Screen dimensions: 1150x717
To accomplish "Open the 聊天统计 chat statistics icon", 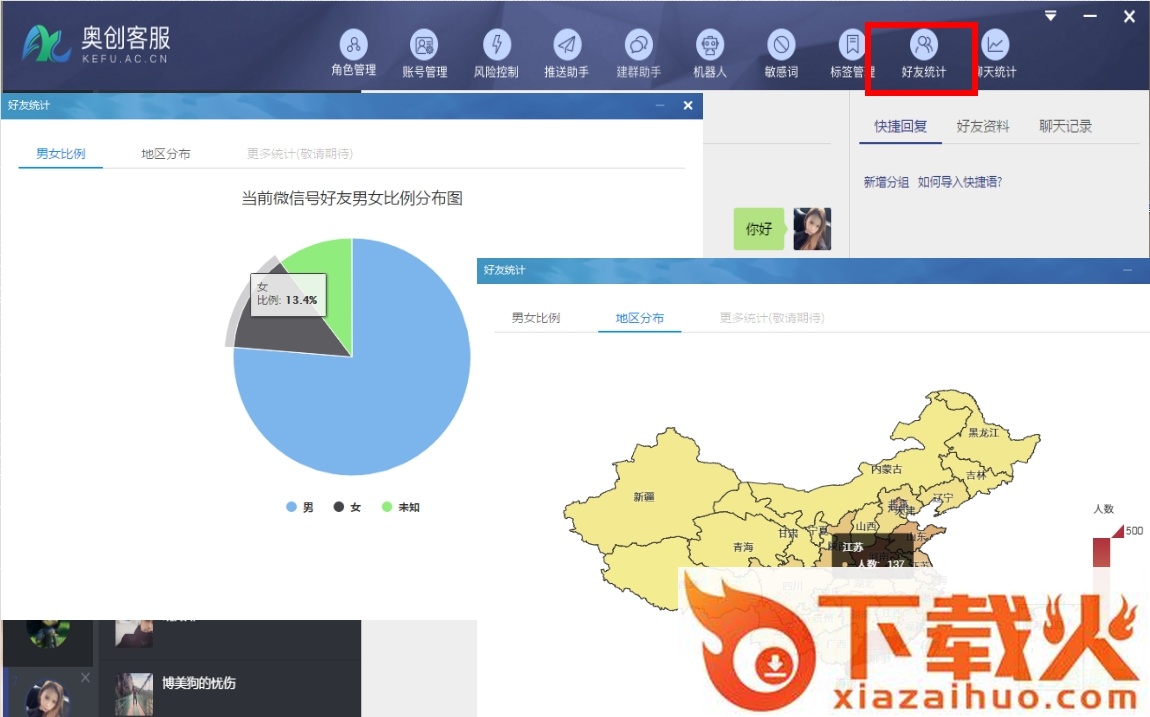I will 995,45.
